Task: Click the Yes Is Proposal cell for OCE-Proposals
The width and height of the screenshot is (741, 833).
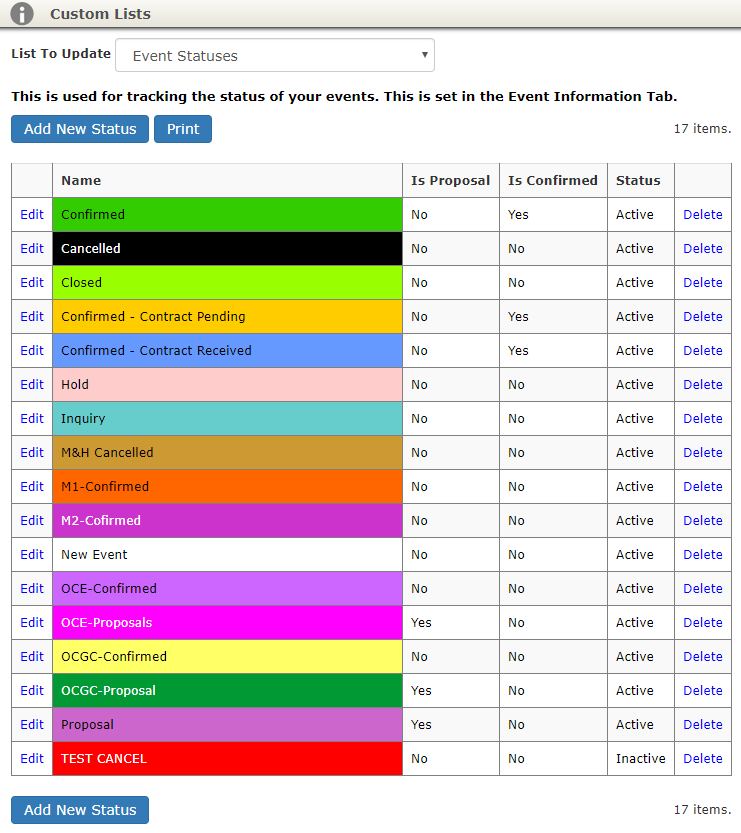Action: [450, 623]
